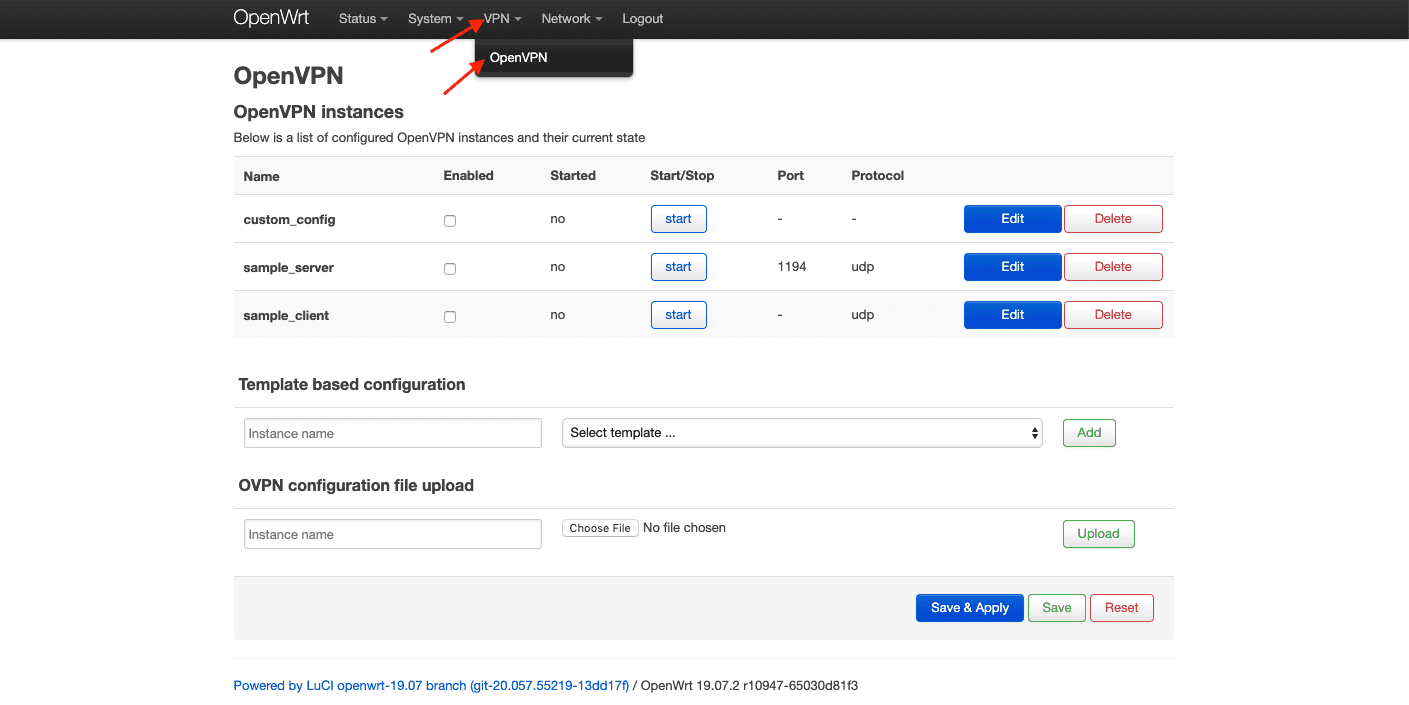The height and width of the screenshot is (705, 1409).
Task: Click Choose File for OVPN upload
Action: point(600,528)
